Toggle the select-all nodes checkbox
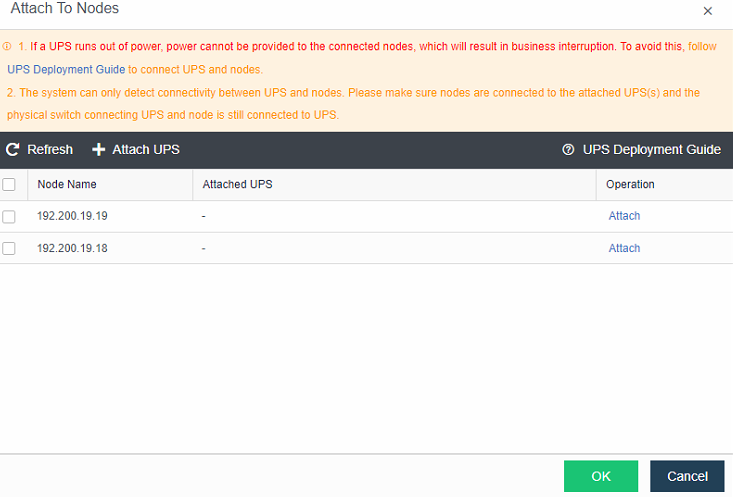Image resolution: width=733 pixels, height=497 pixels. [x=9, y=184]
